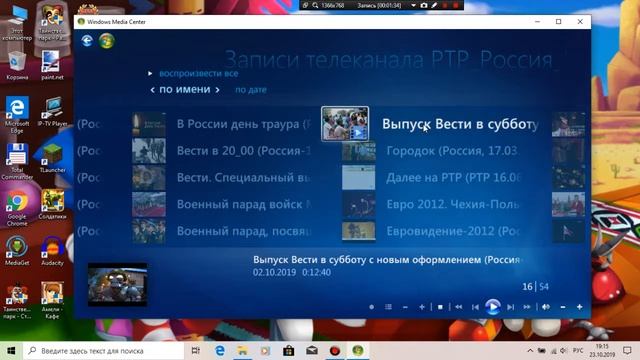
Task: Mute audio with the speaker icon
Action: coord(546,307)
